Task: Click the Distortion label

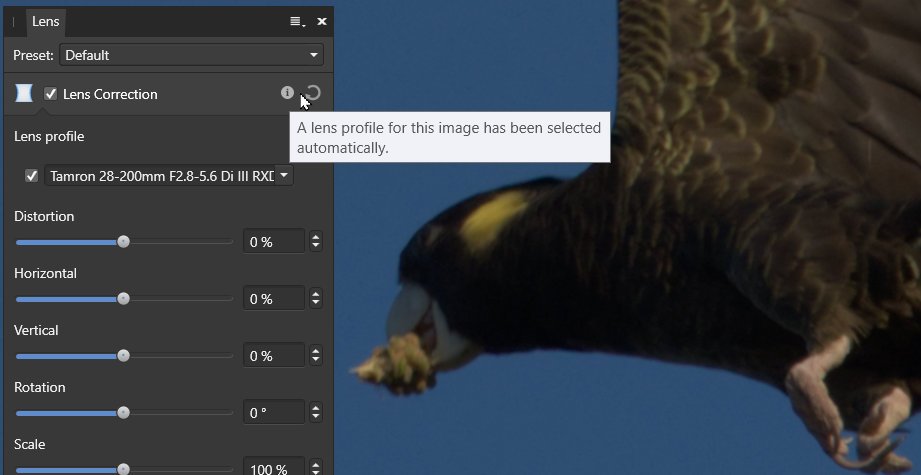Action: coord(44,216)
